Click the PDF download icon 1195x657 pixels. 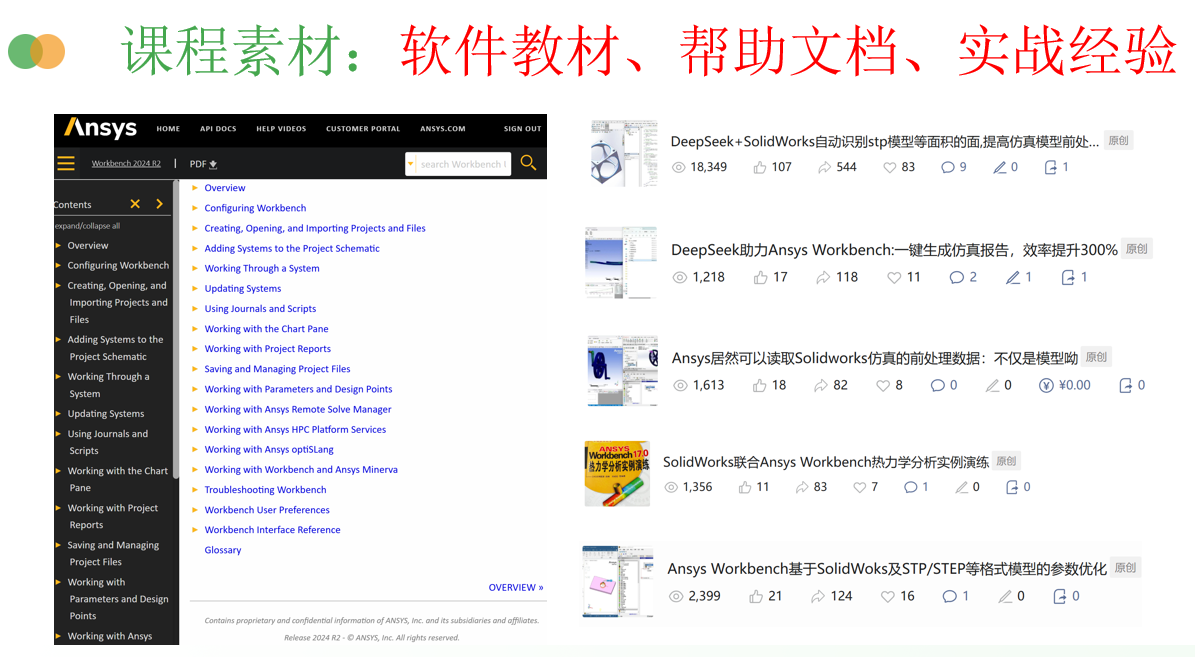click(213, 164)
